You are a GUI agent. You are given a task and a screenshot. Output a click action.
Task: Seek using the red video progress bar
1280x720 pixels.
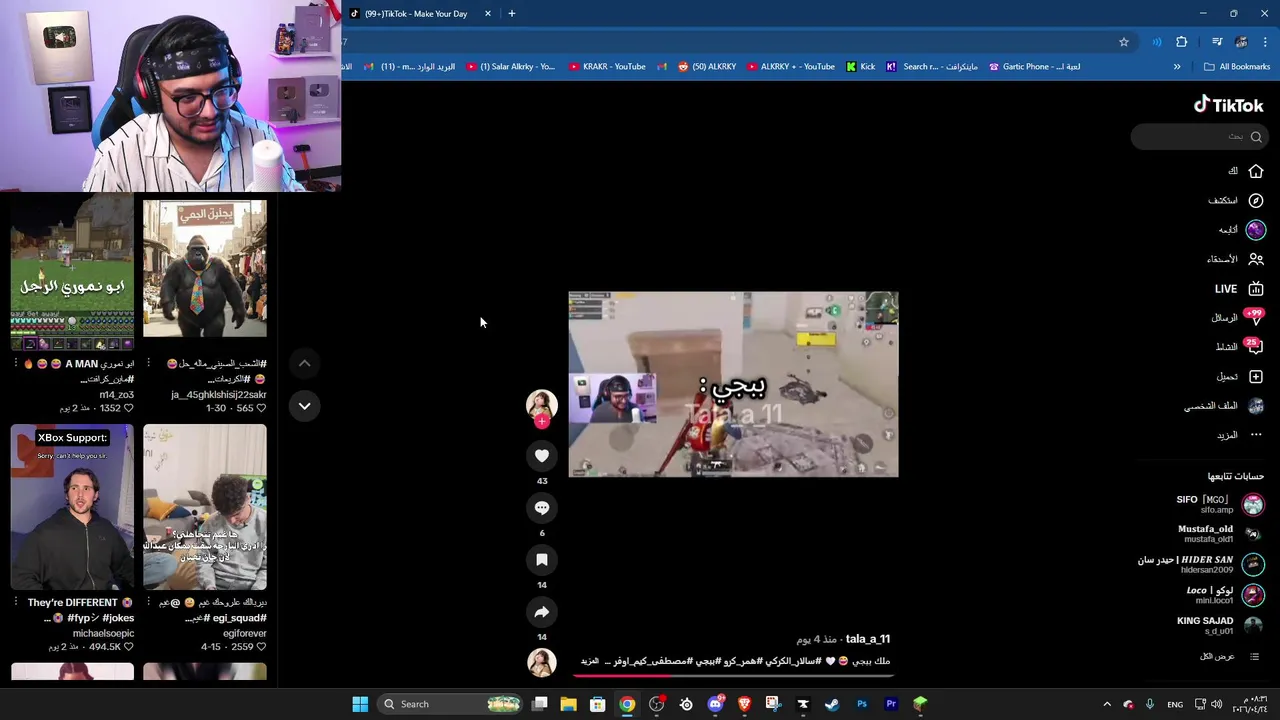(733, 676)
